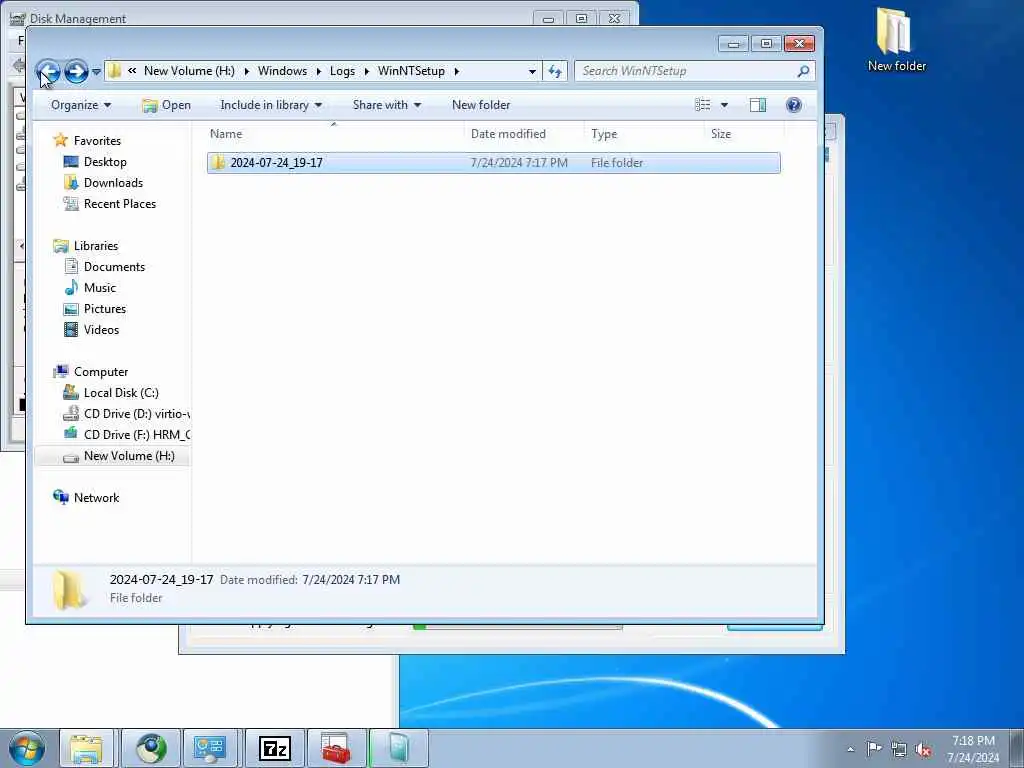This screenshot has width=1024, height=768.
Task: Click the search magnifier icon
Action: pos(804,71)
